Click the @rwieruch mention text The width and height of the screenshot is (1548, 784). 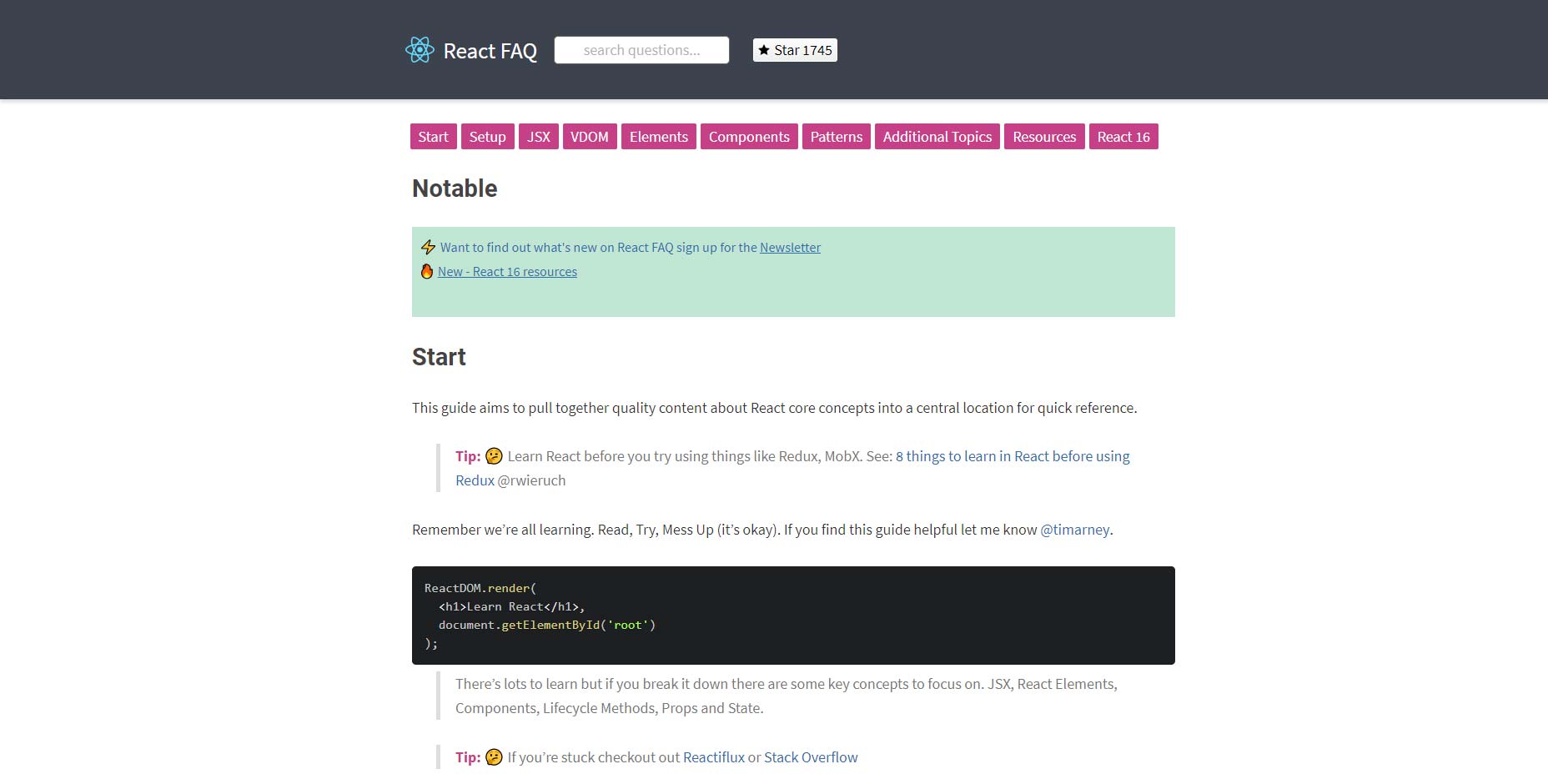(x=531, y=480)
